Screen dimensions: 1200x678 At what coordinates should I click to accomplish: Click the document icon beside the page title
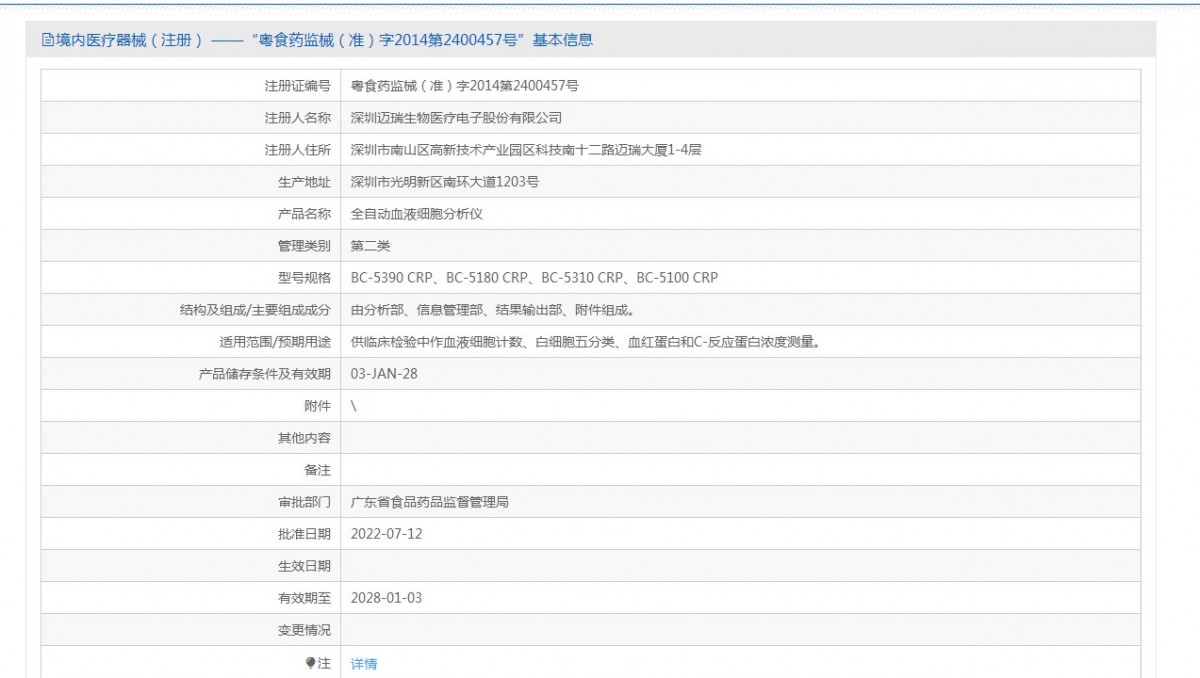[x=47, y=40]
